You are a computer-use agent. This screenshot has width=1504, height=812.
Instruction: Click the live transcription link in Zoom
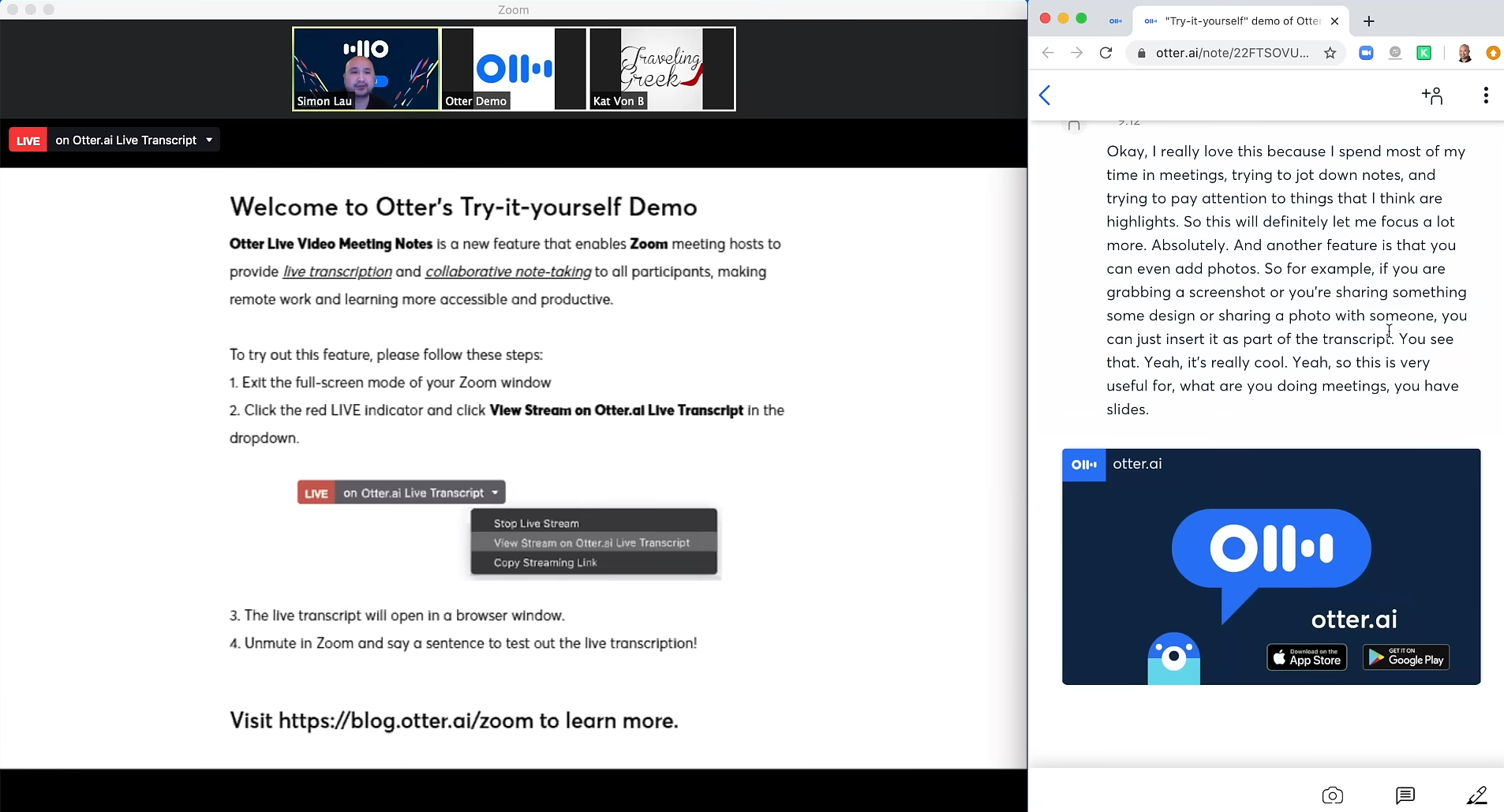coord(338,271)
